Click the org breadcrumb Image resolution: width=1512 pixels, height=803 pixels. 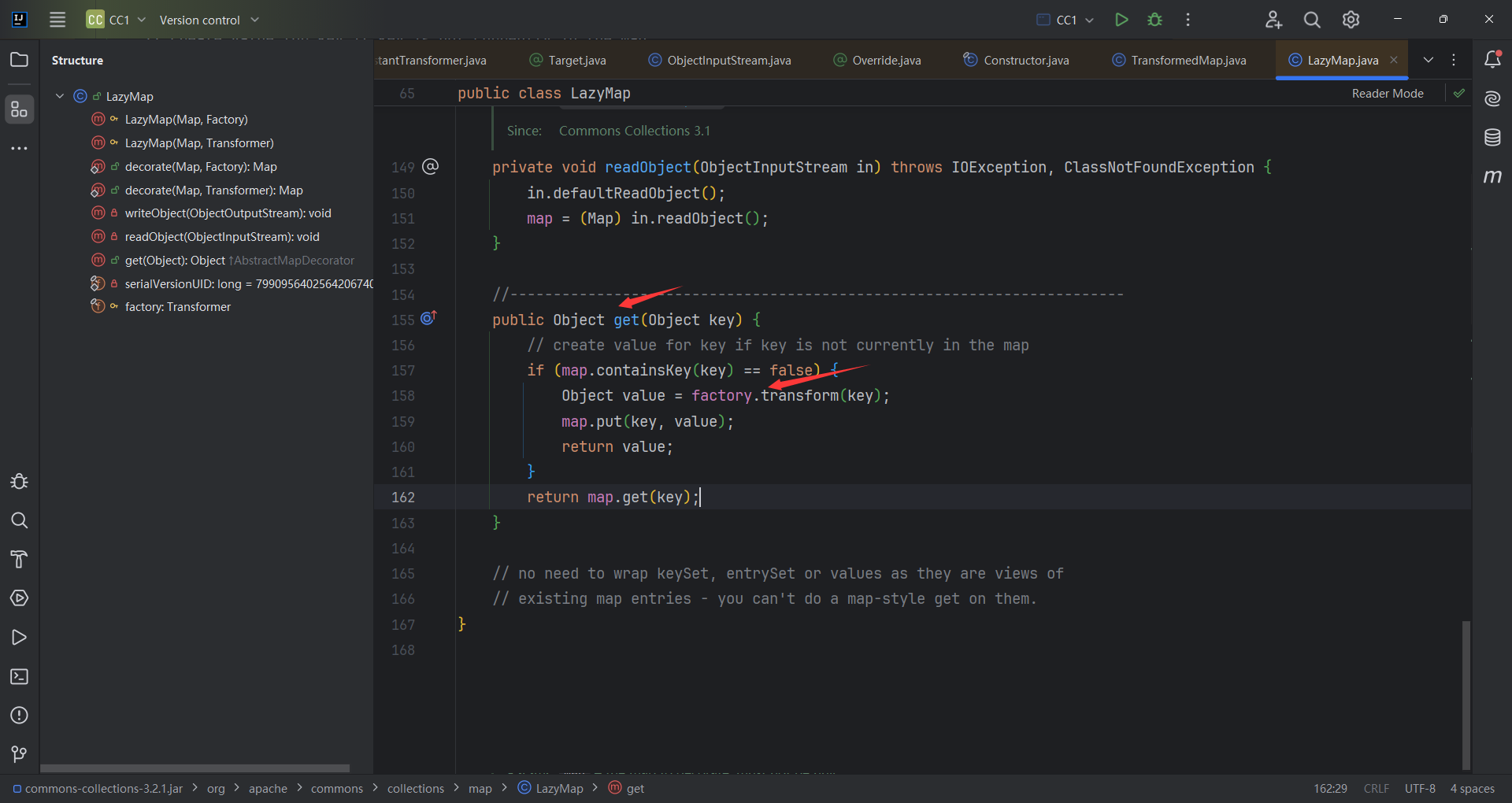point(216,788)
